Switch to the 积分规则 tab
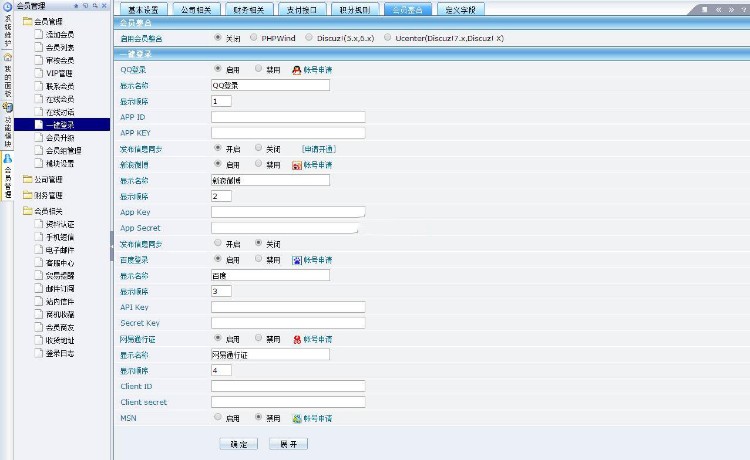750x460 pixels. coord(355,10)
